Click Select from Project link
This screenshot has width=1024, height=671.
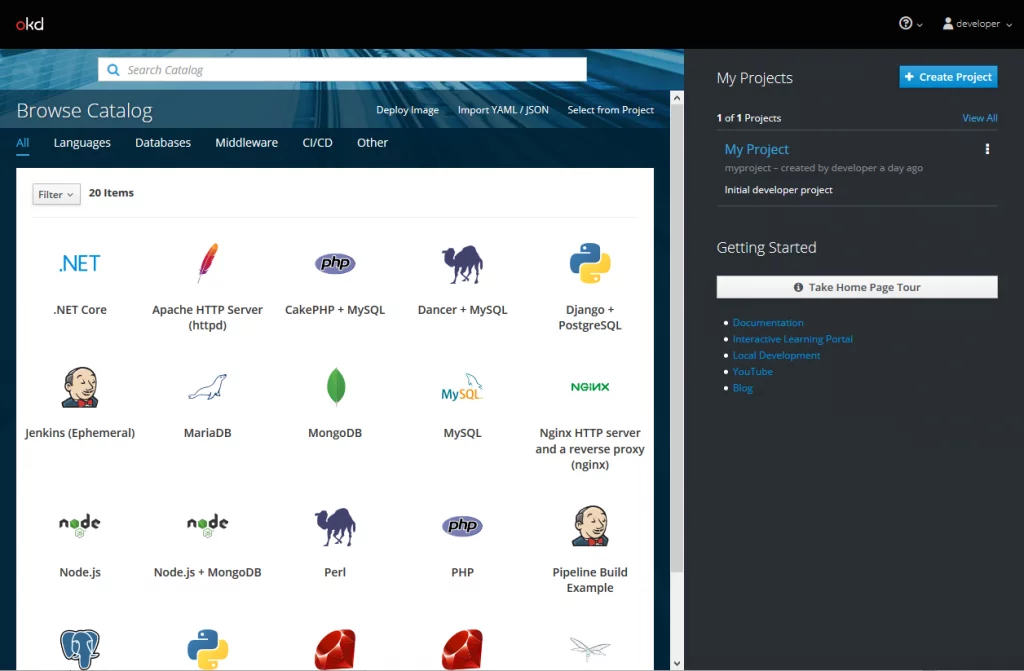(611, 110)
